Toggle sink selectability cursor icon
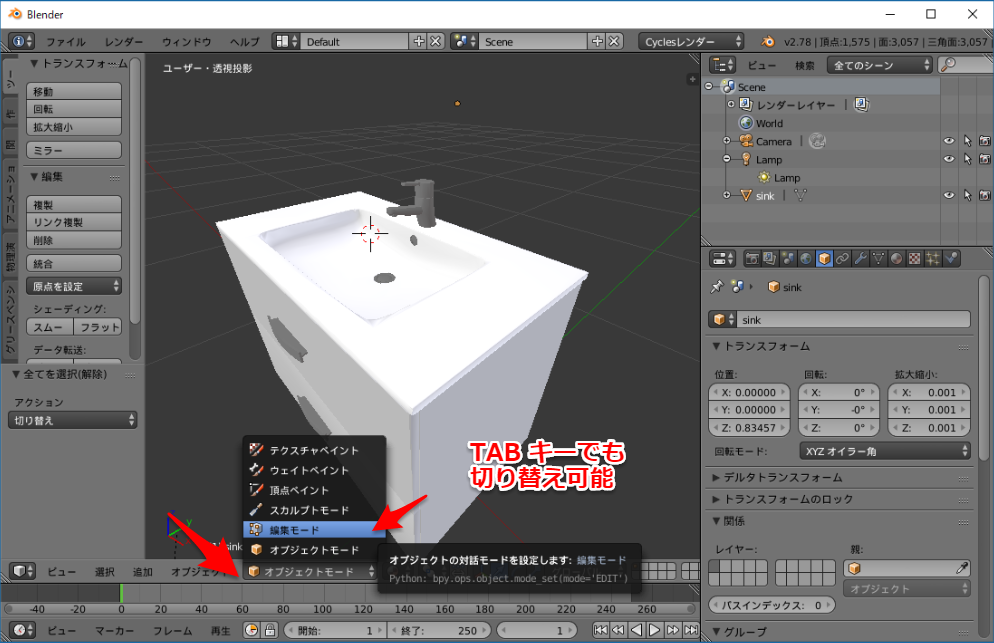The image size is (994, 643). pyautogui.click(x=967, y=195)
